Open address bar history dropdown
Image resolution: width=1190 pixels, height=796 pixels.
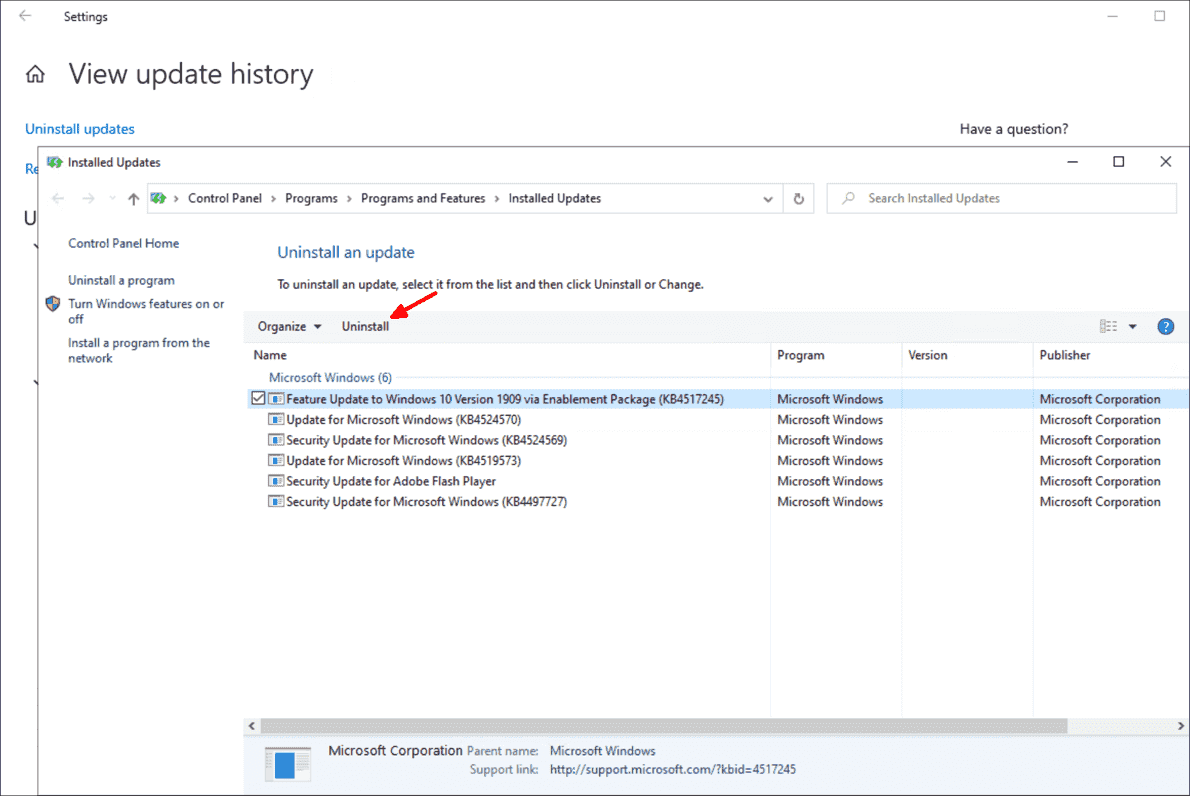(x=768, y=199)
